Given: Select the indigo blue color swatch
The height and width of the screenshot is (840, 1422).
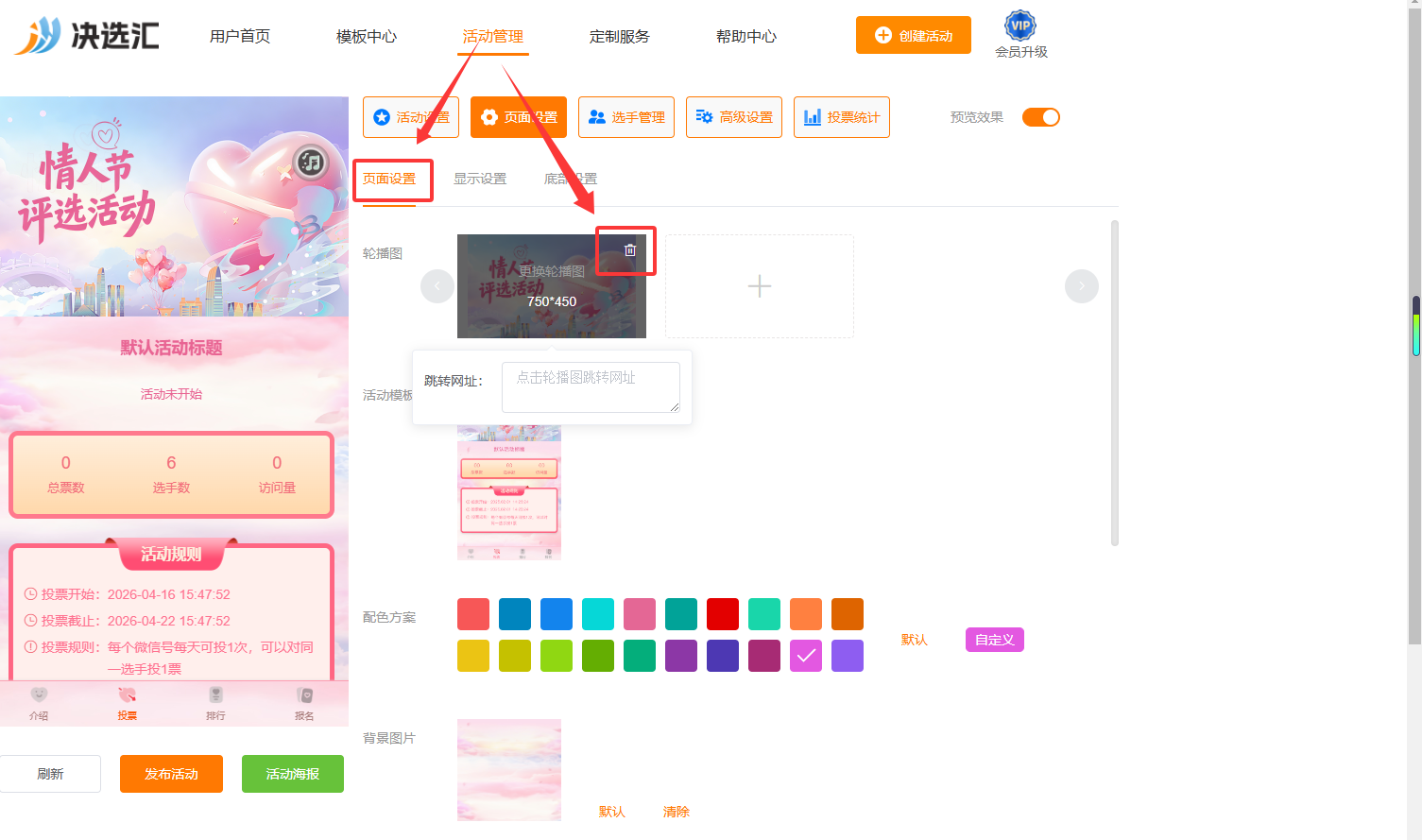Looking at the screenshot, I should click(x=723, y=656).
